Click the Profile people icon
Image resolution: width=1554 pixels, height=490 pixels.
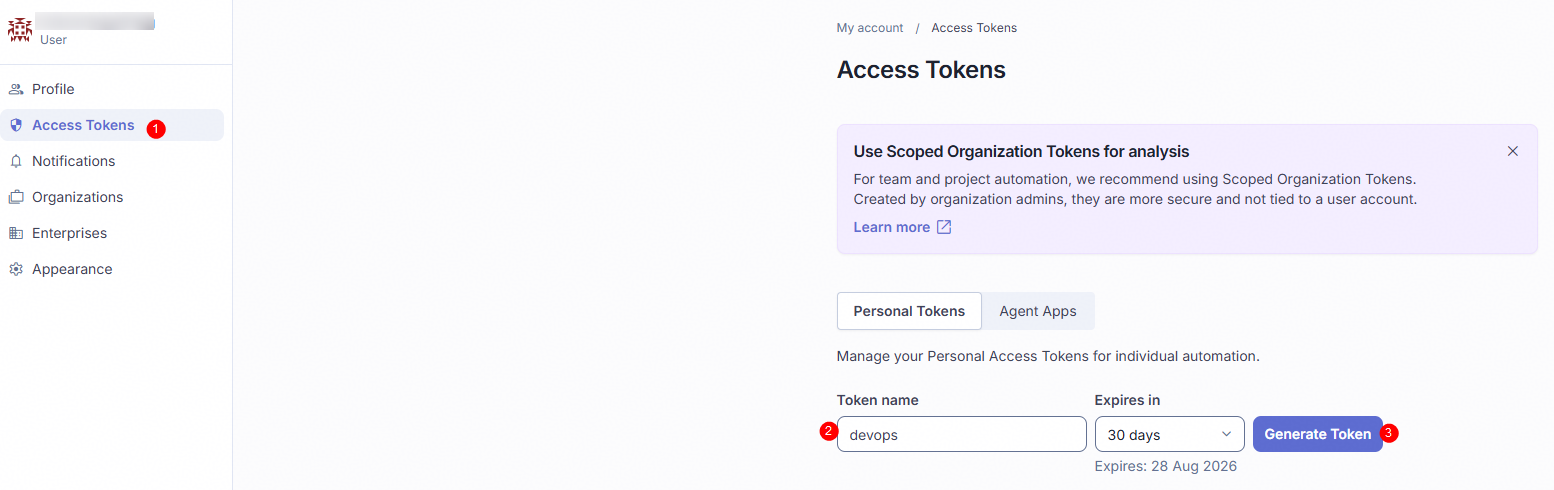click(16, 89)
